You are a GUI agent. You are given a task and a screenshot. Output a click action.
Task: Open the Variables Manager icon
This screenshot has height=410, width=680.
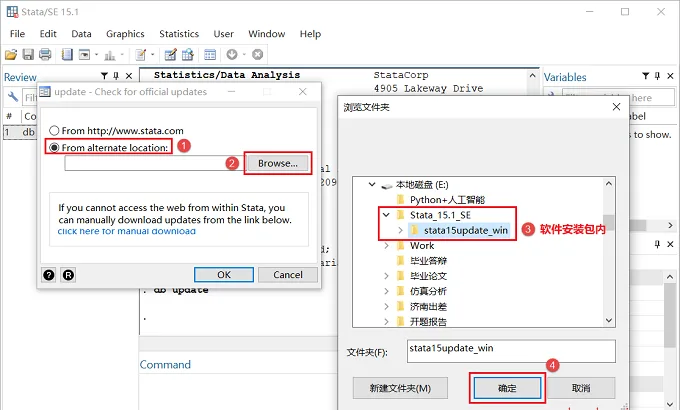tap(210, 54)
